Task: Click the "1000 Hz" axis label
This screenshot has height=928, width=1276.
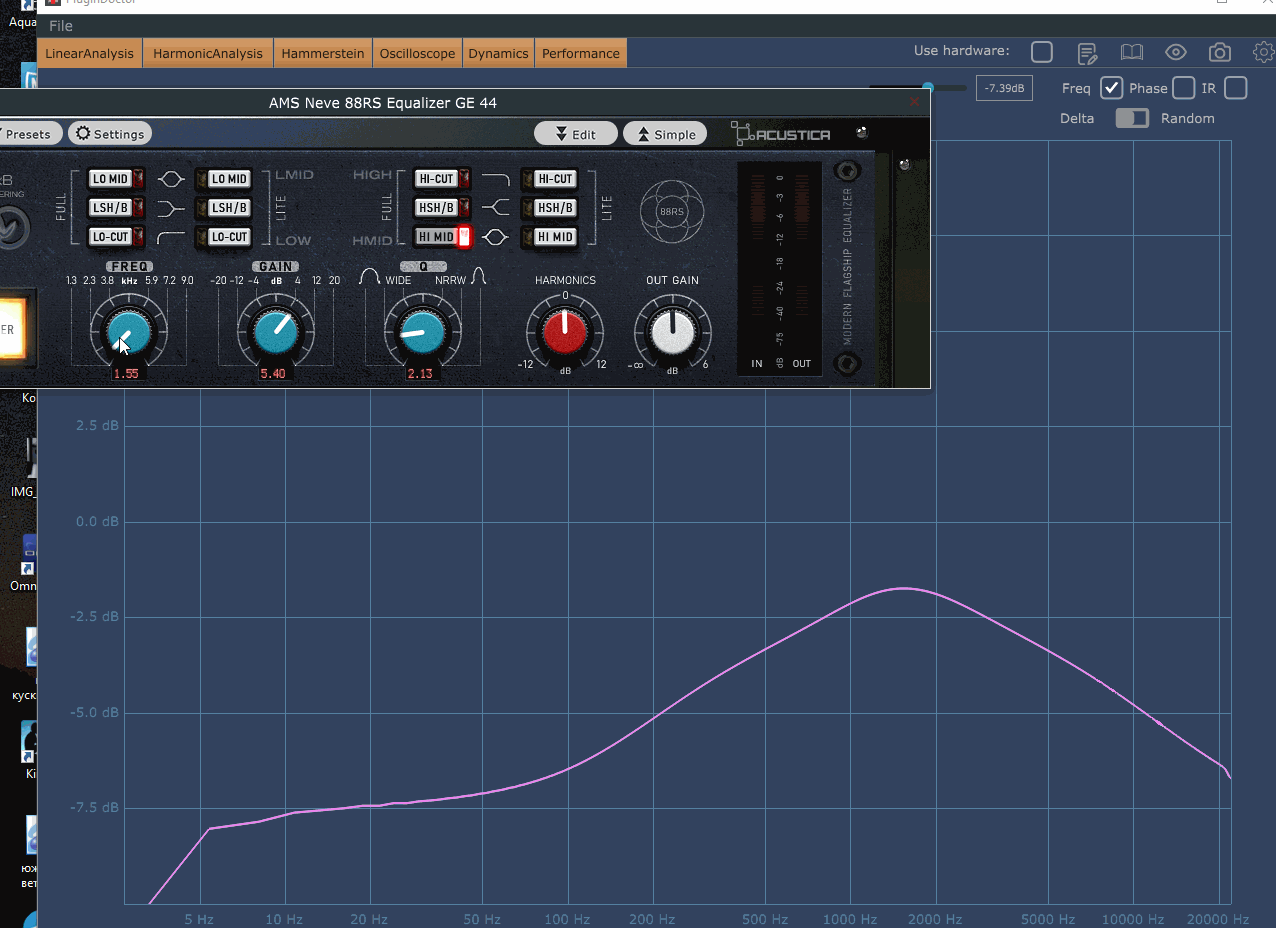Action: point(850,919)
